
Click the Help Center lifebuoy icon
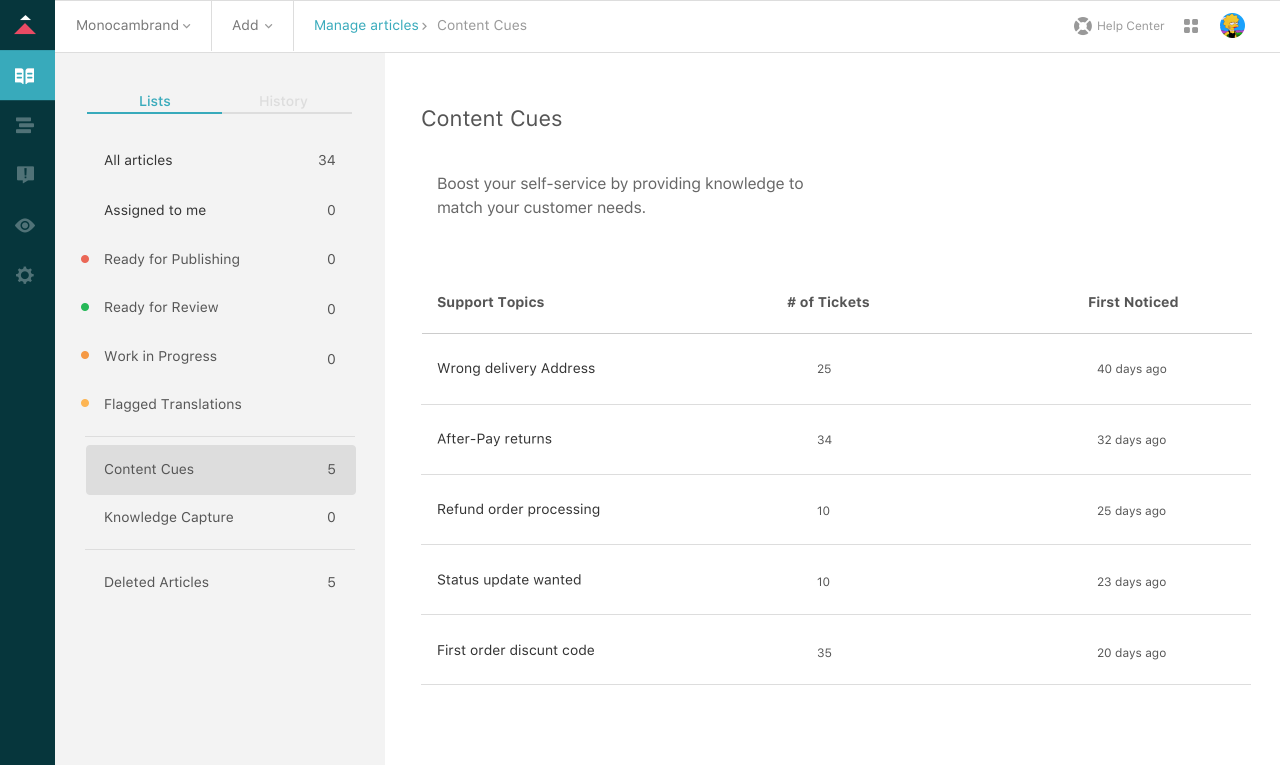tap(1082, 26)
